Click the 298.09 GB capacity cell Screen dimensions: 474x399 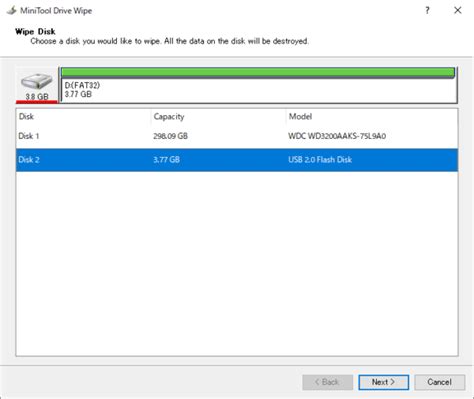pos(170,136)
